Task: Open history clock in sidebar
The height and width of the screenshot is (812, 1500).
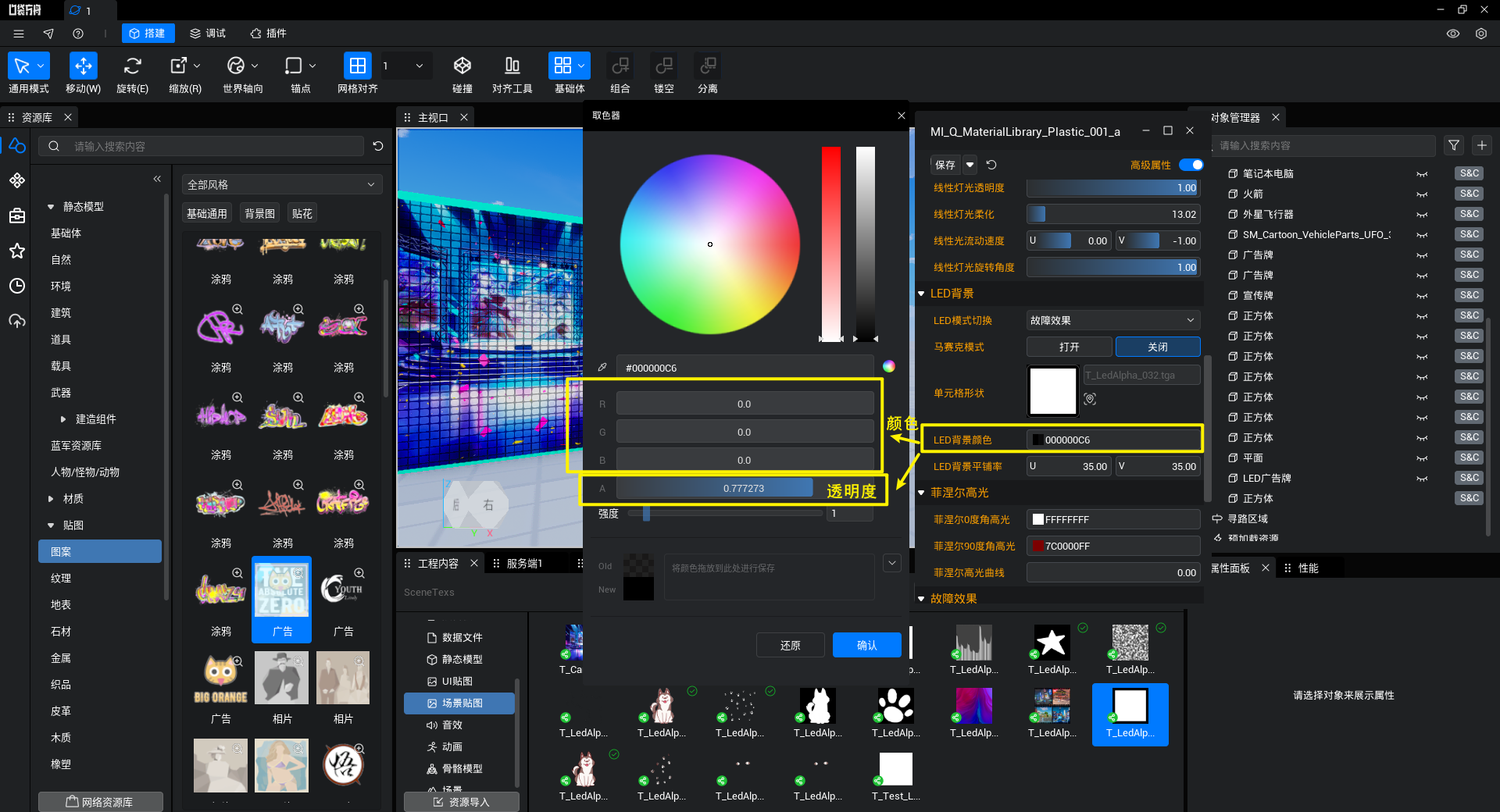Action: click(17, 286)
